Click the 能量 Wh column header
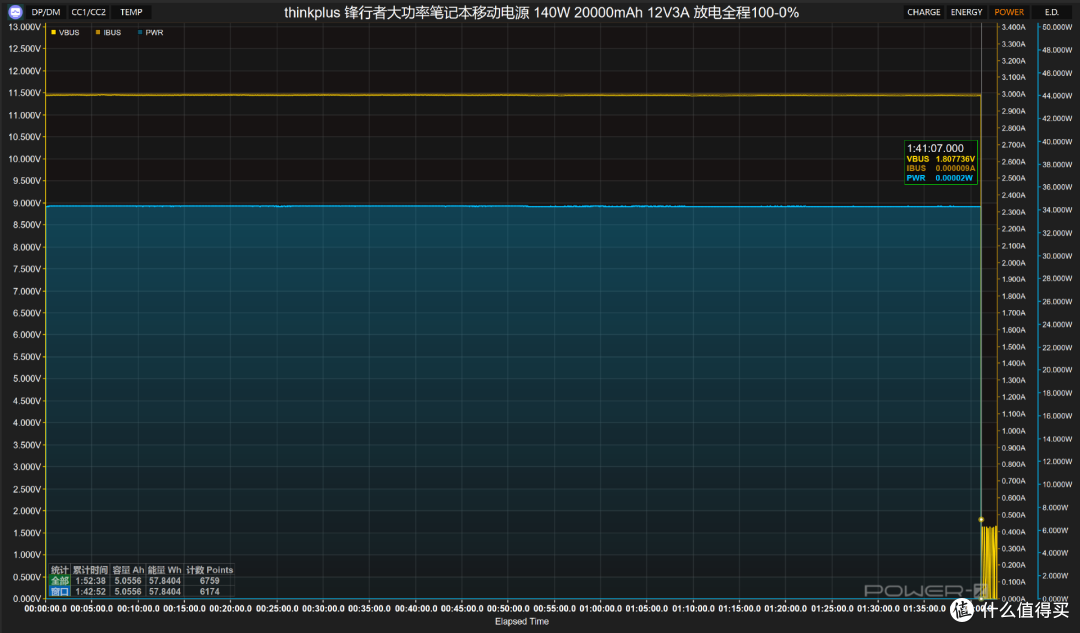Screen dimensions: 1080x633 (x=165, y=570)
